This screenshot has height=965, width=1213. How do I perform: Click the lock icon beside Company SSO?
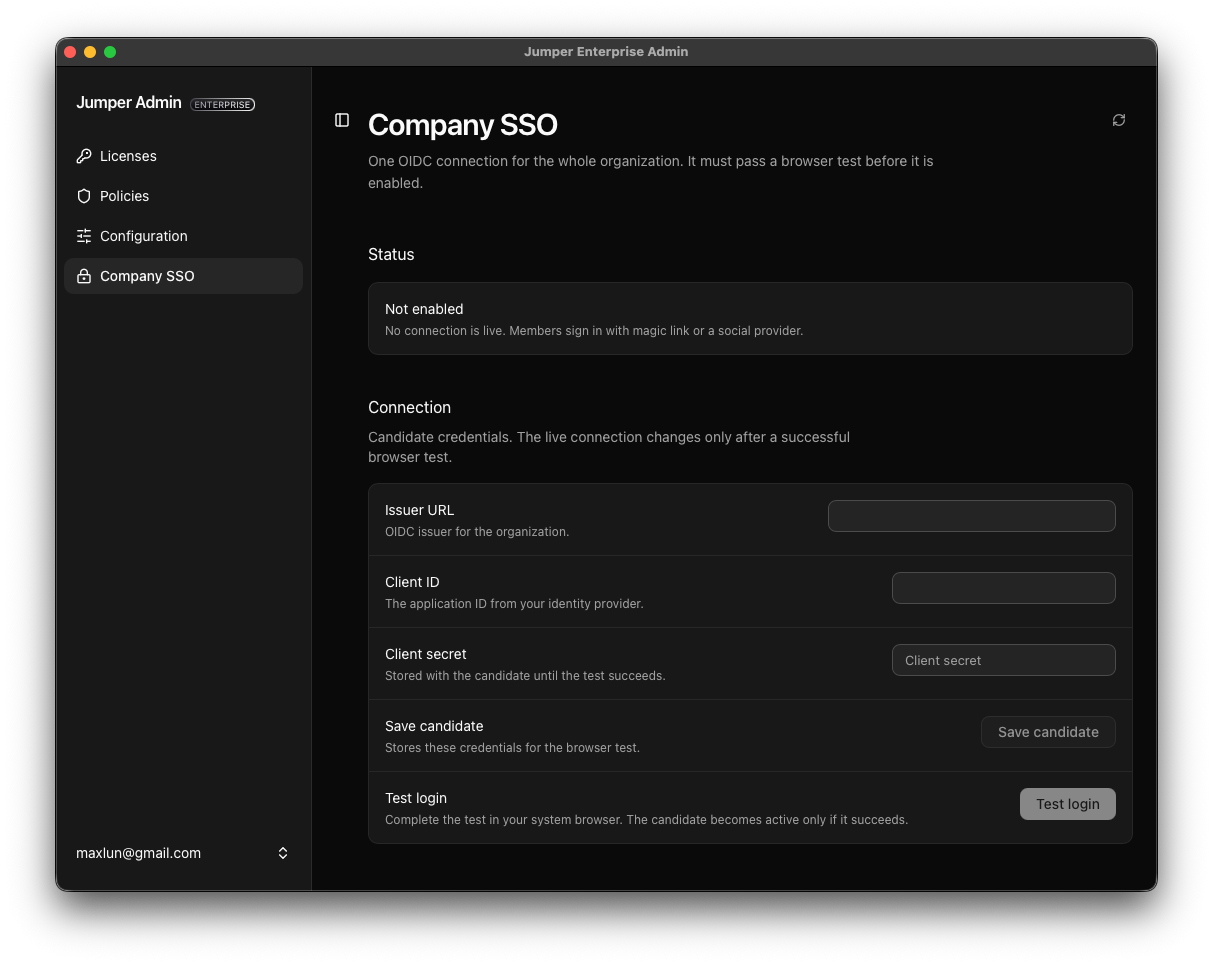[84, 276]
